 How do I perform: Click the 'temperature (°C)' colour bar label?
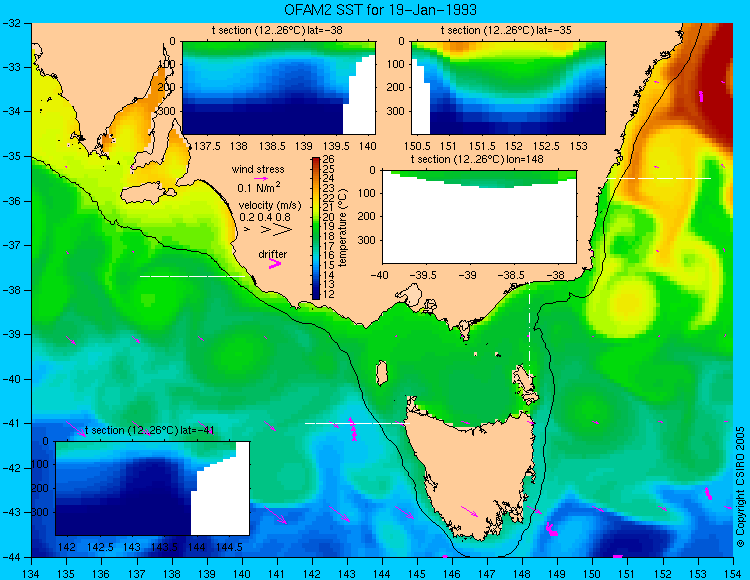tap(342, 228)
